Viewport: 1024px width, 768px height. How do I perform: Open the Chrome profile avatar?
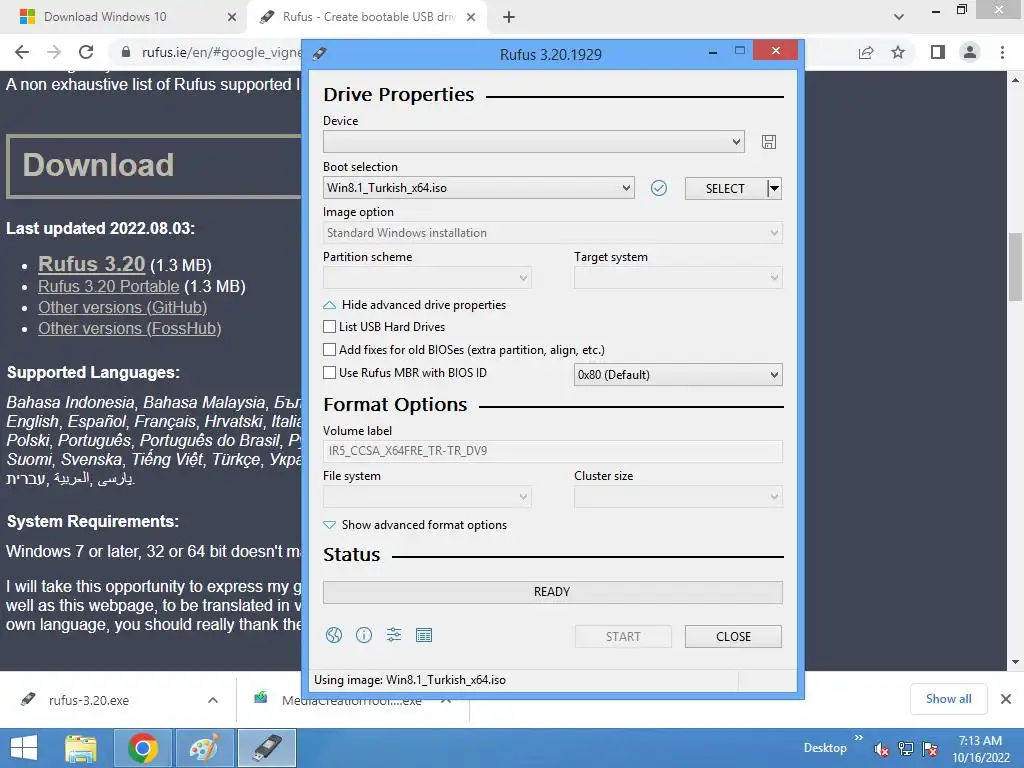(x=970, y=52)
